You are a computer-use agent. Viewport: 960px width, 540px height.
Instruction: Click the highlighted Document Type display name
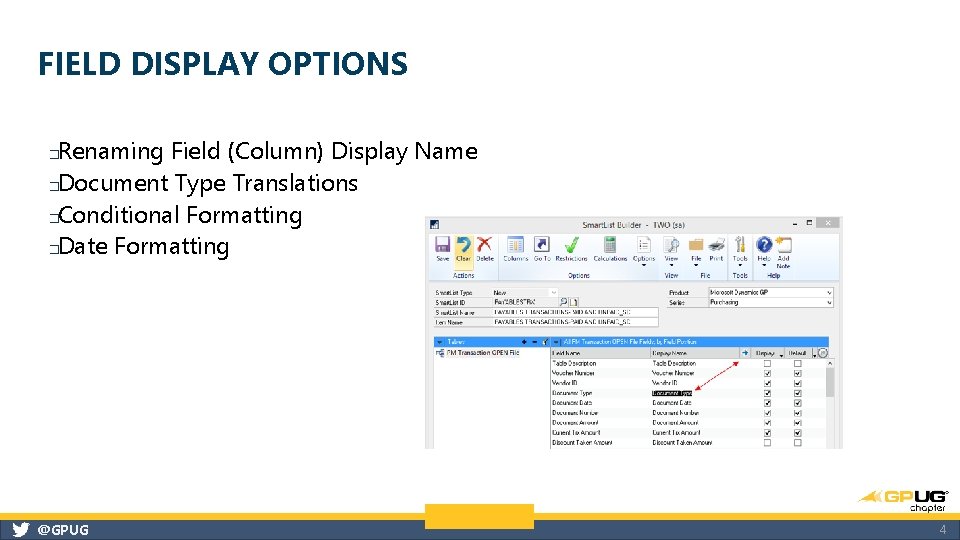click(x=672, y=393)
